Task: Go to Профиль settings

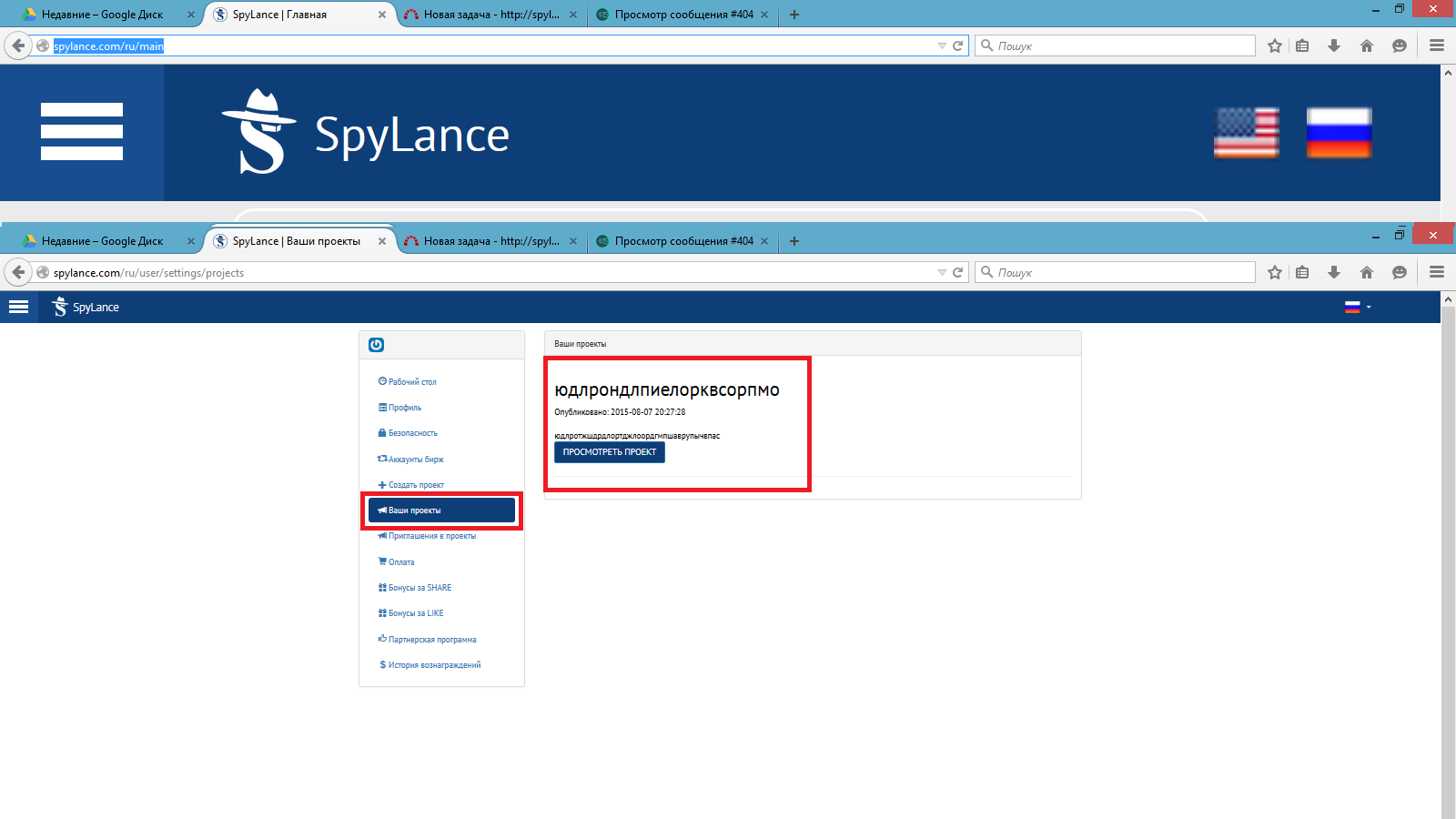Action: 404,408
